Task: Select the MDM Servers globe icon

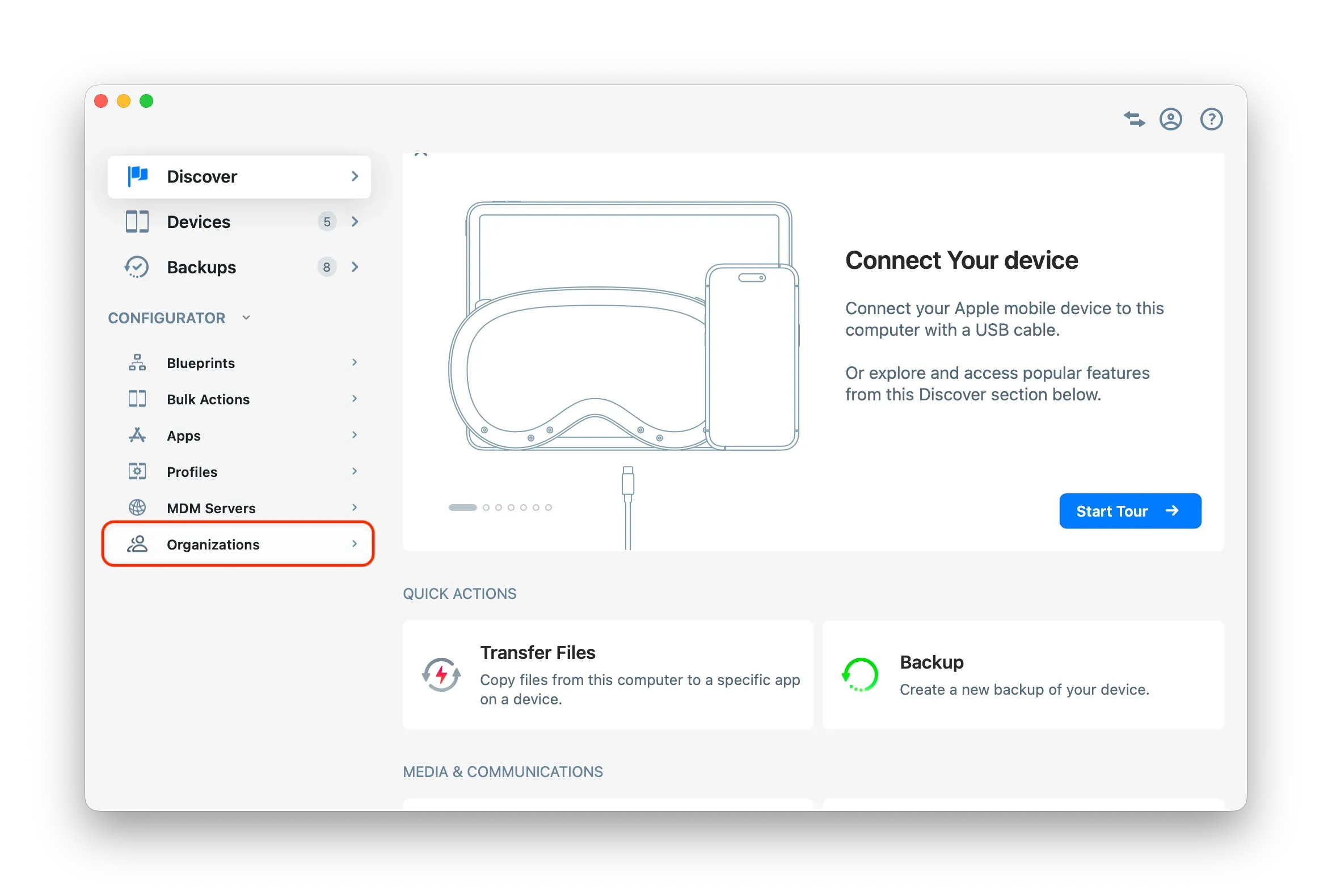Action: pos(137,508)
